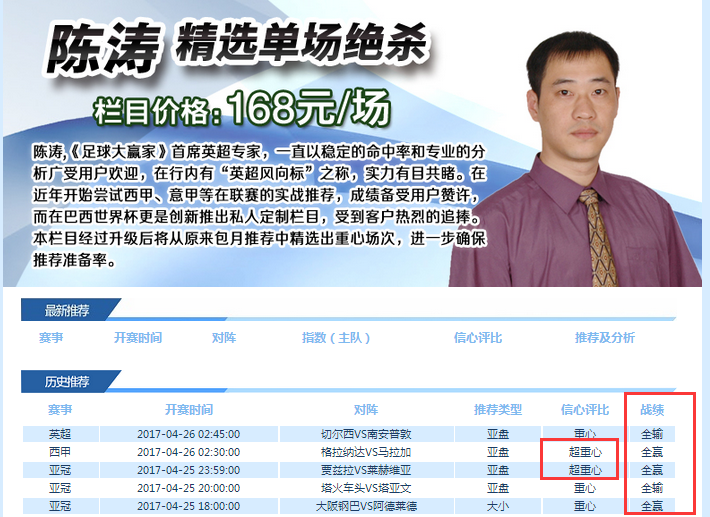Click 大小 in 大阪钢巴 row
Image resolution: width=710 pixels, height=517 pixels.
point(498,506)
